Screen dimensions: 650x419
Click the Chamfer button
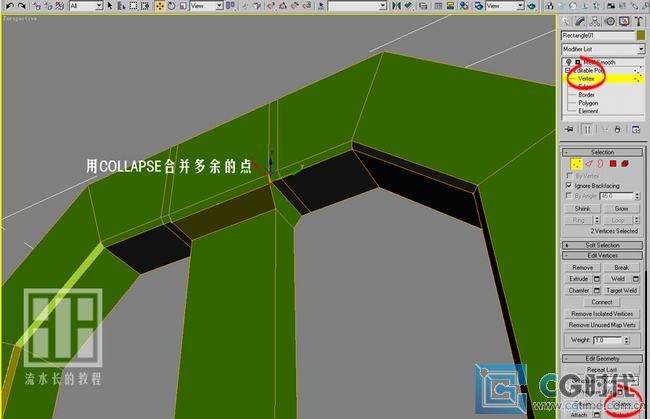coord(579,291)
